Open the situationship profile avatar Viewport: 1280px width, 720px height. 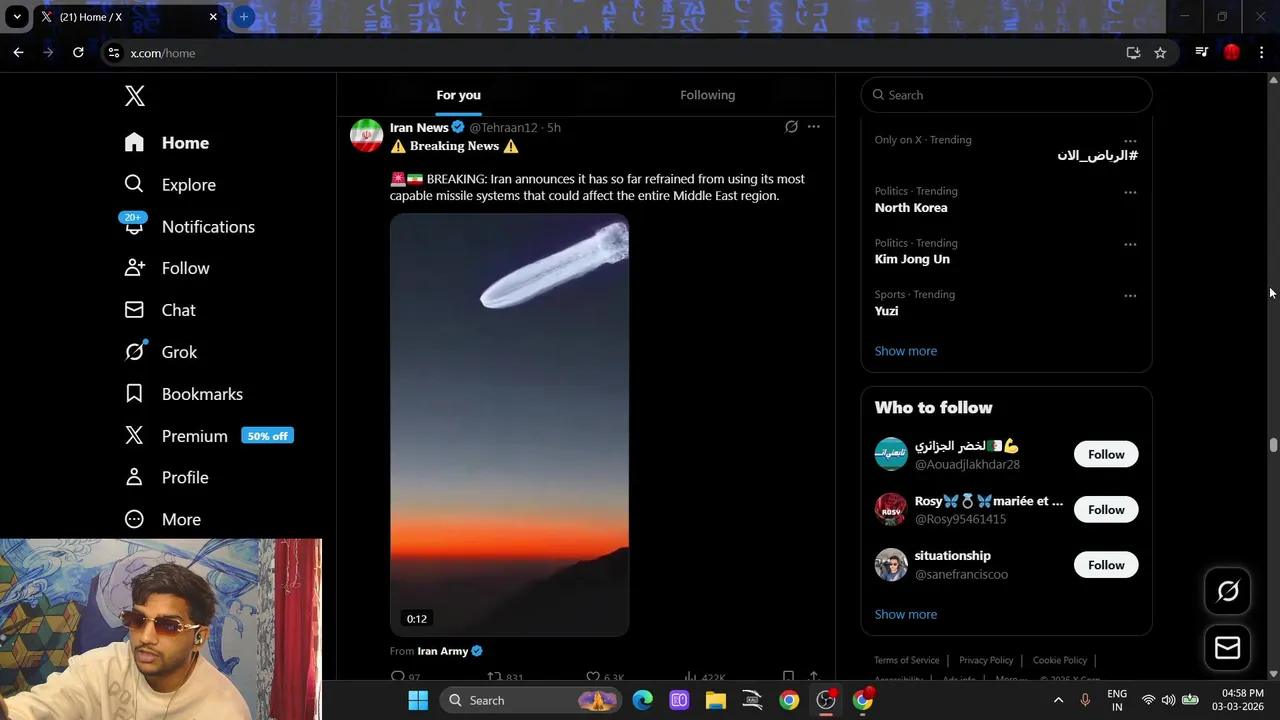coord(891,565)
